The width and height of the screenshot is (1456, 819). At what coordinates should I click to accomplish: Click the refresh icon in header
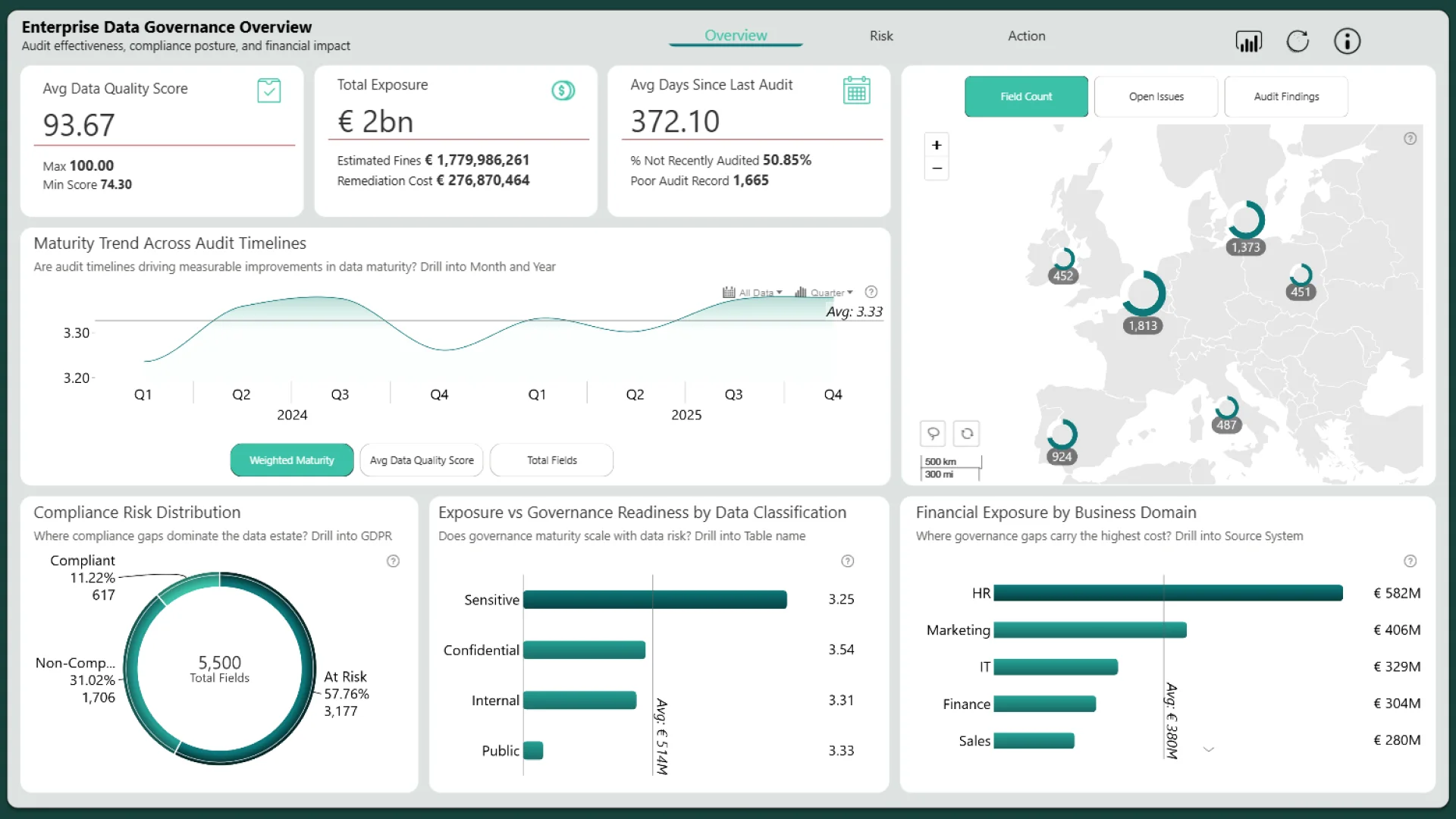(x=1298, y=41)
